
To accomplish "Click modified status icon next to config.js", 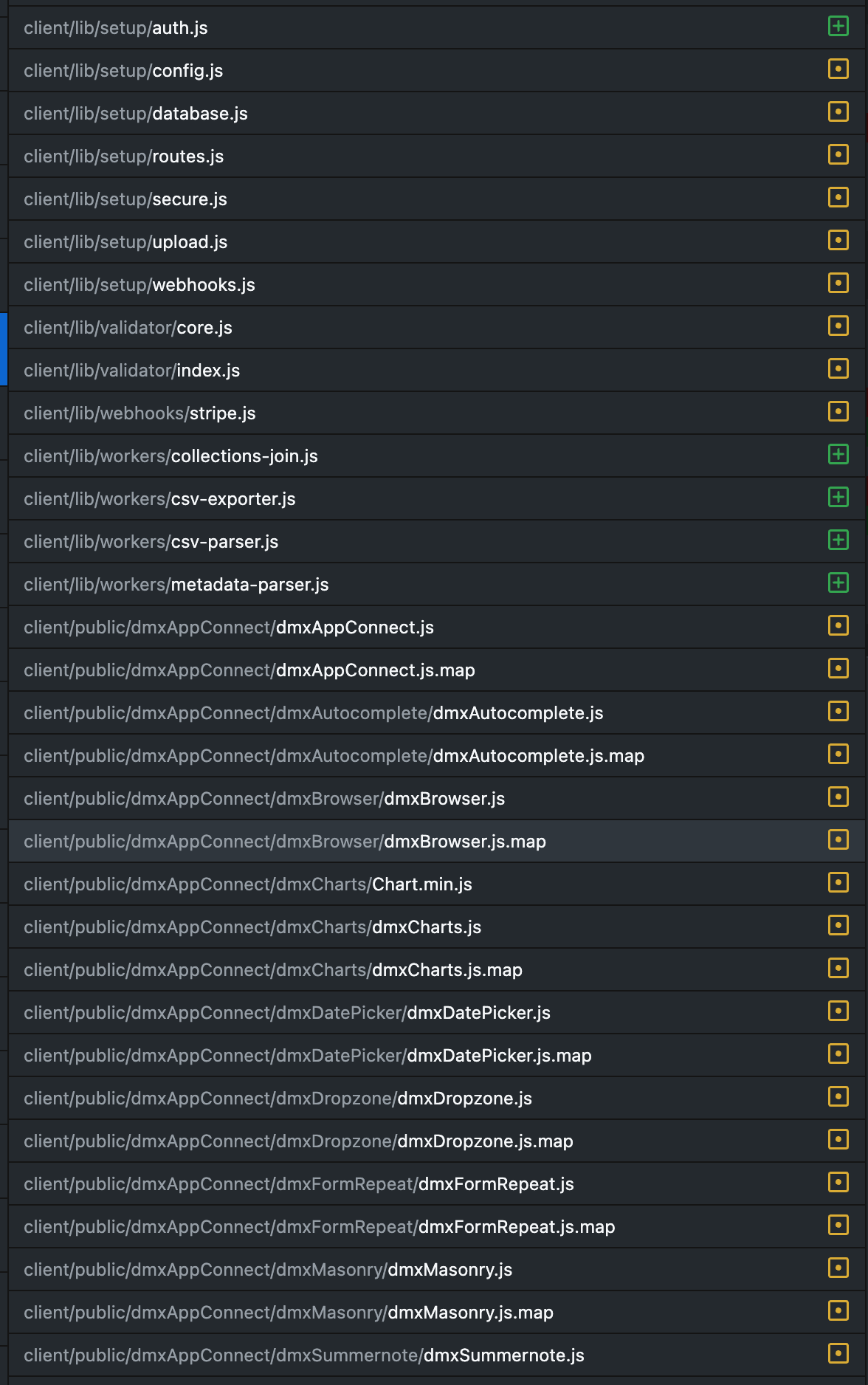I will (x=838, y=70).
